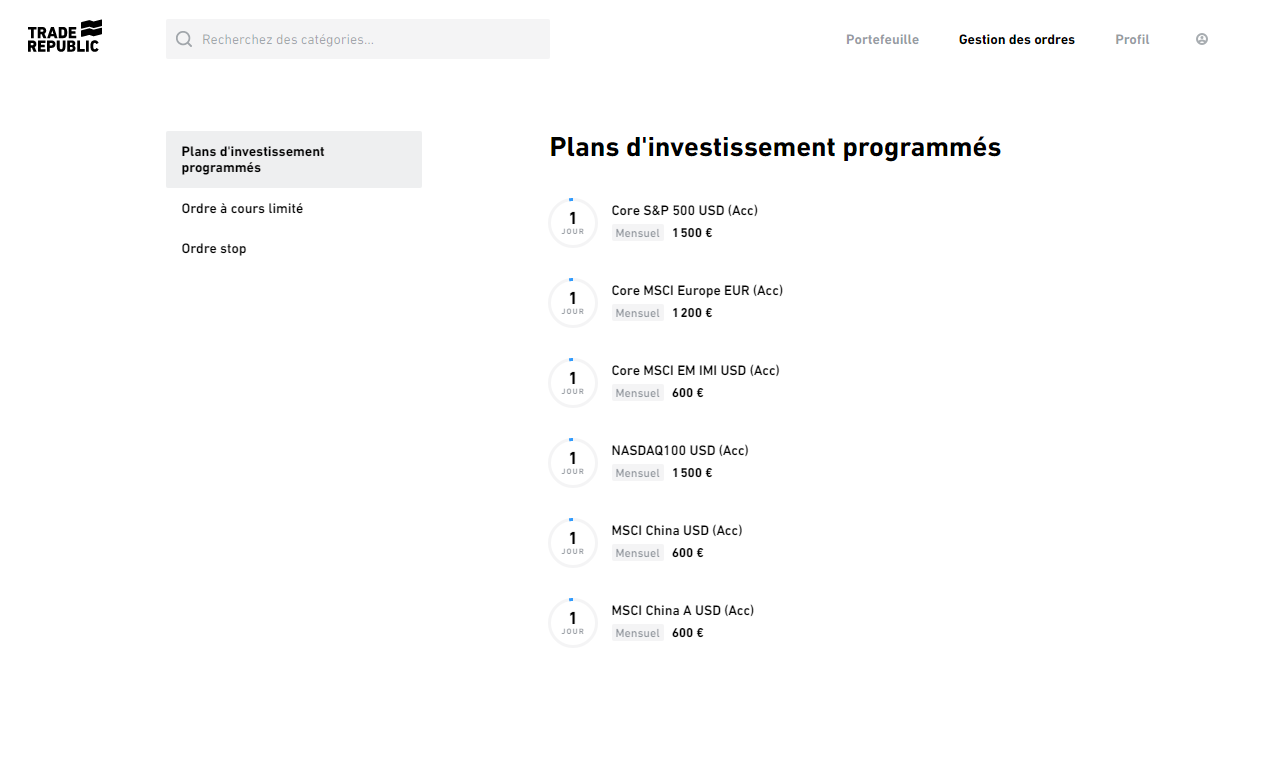Click the Plans d'investissement programmés page heading
This screenshot has width=1263, height=757.
click(775, 147)
